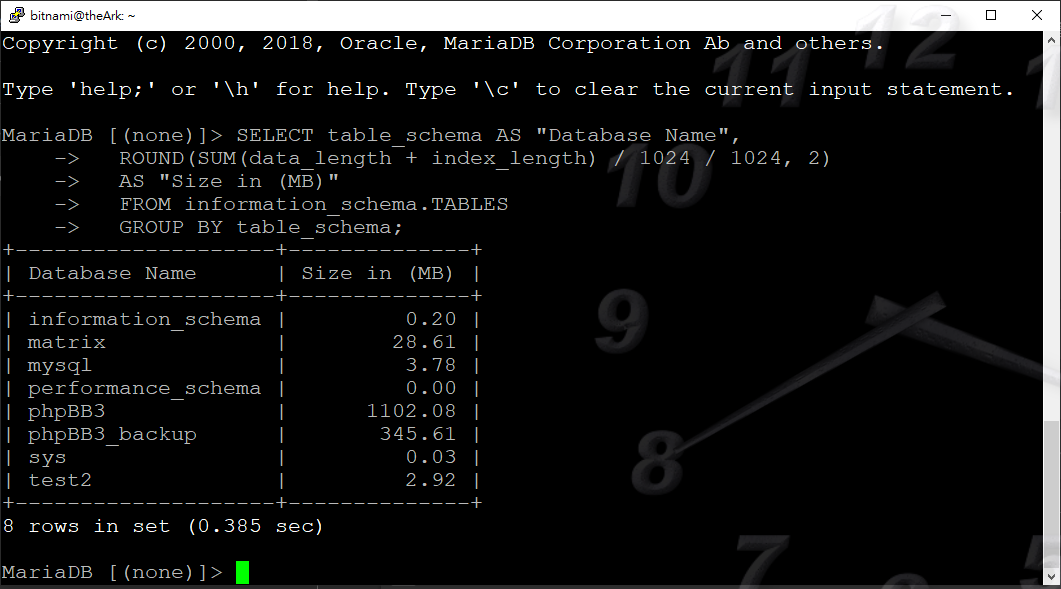Click the "Type 'help;' or '\h'" line
The image size is (1061, 589).
tap(508, 89)
